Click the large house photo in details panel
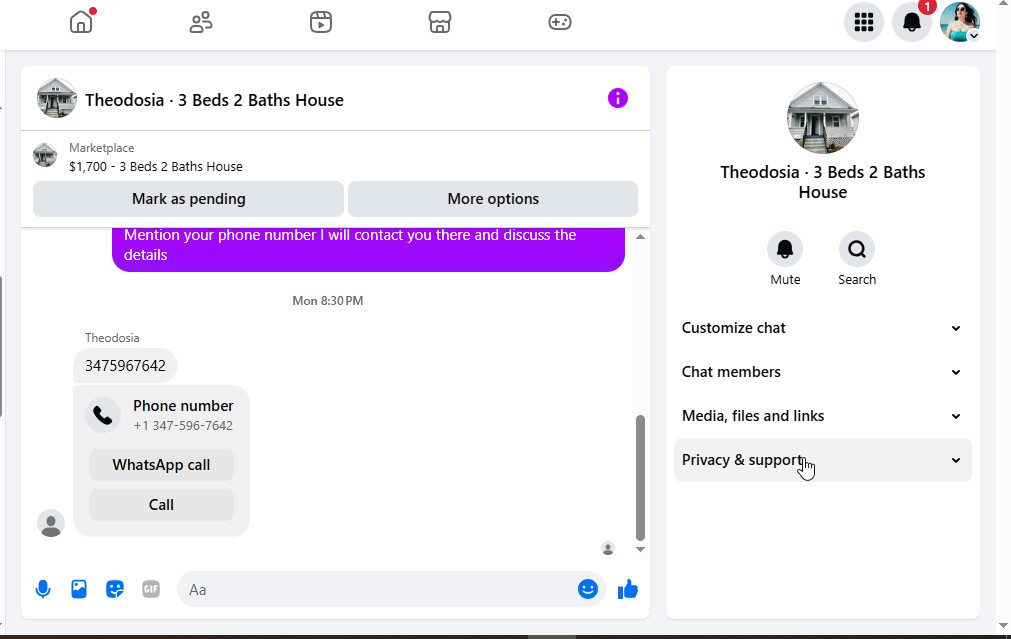The width and height of the screenshot is (1011, 639). (823, 118)
